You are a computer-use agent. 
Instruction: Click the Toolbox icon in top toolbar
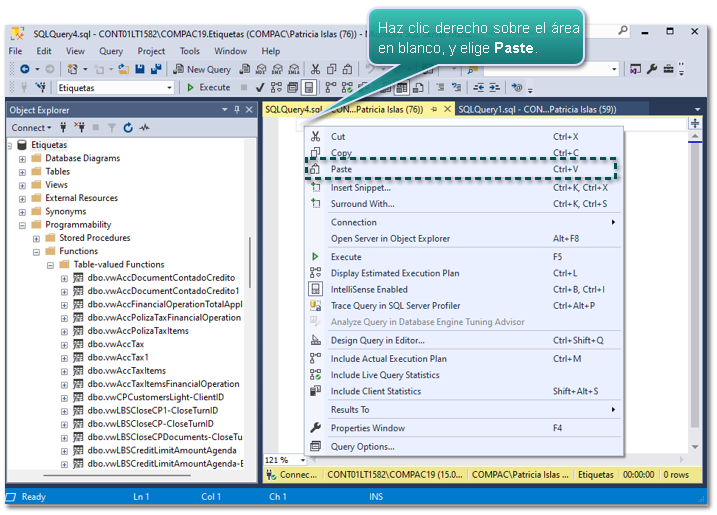tap(669, 69)
